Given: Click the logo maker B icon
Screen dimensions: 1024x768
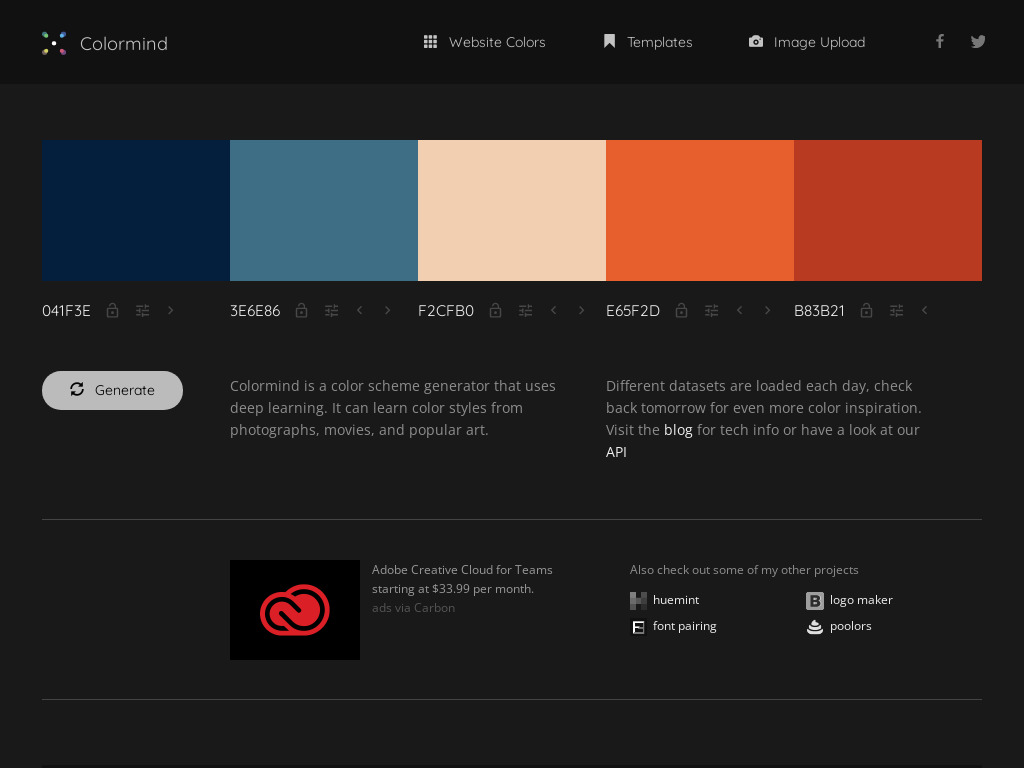Looking at the screenshot, I should coord(814,600).
